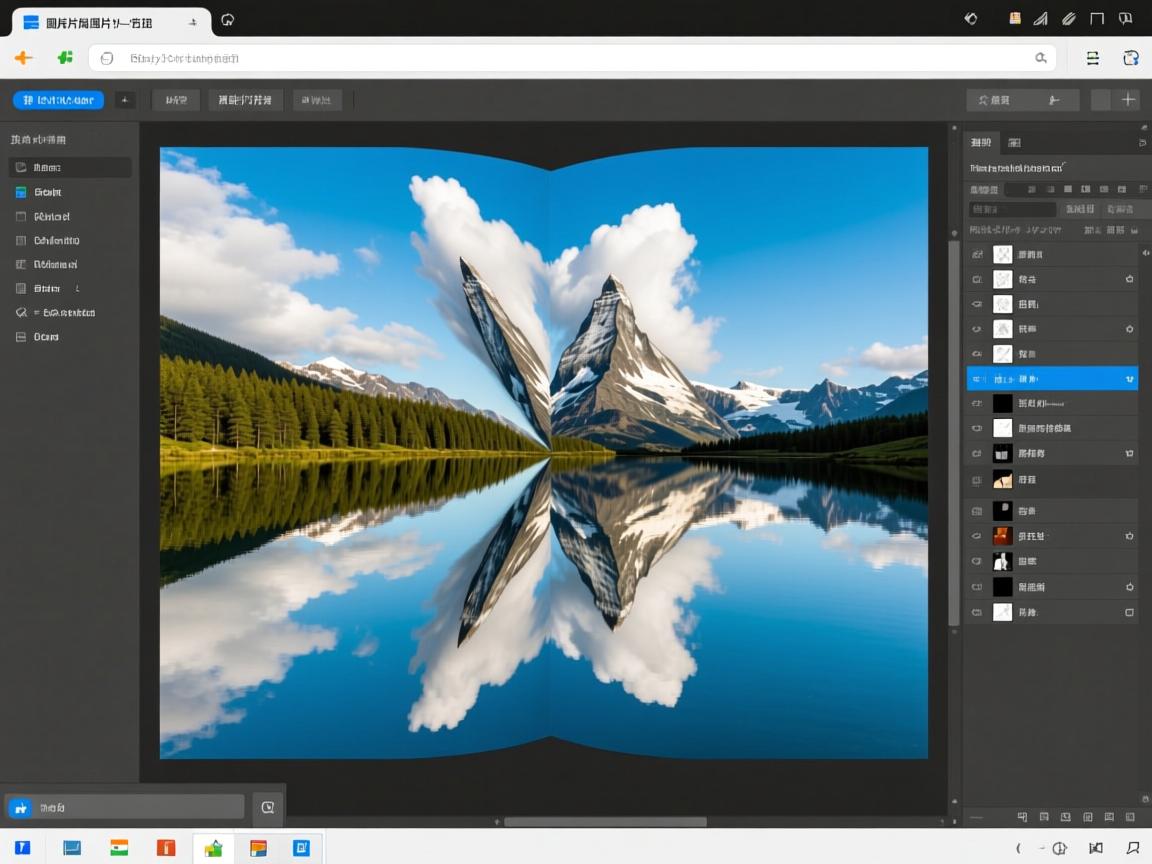
Task: Click the lock icon on the highlighted blue layer
Action: 1130,379
